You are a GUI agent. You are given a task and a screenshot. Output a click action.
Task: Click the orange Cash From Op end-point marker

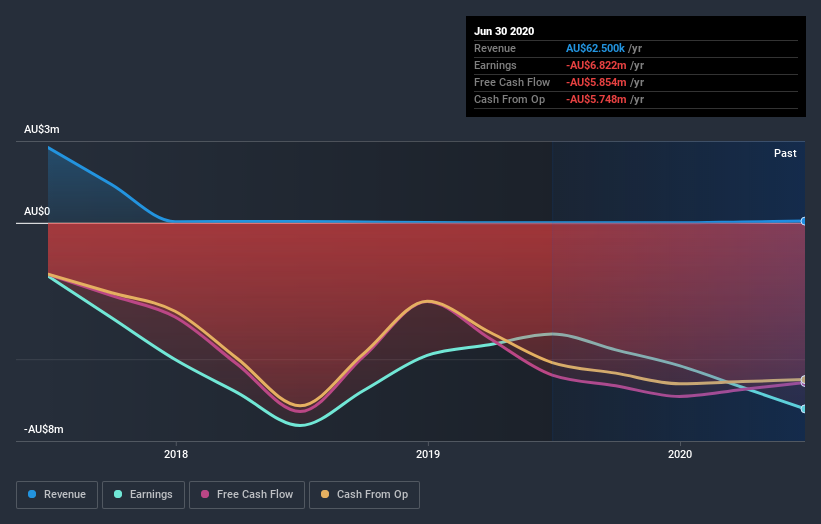tap(803, 380)
